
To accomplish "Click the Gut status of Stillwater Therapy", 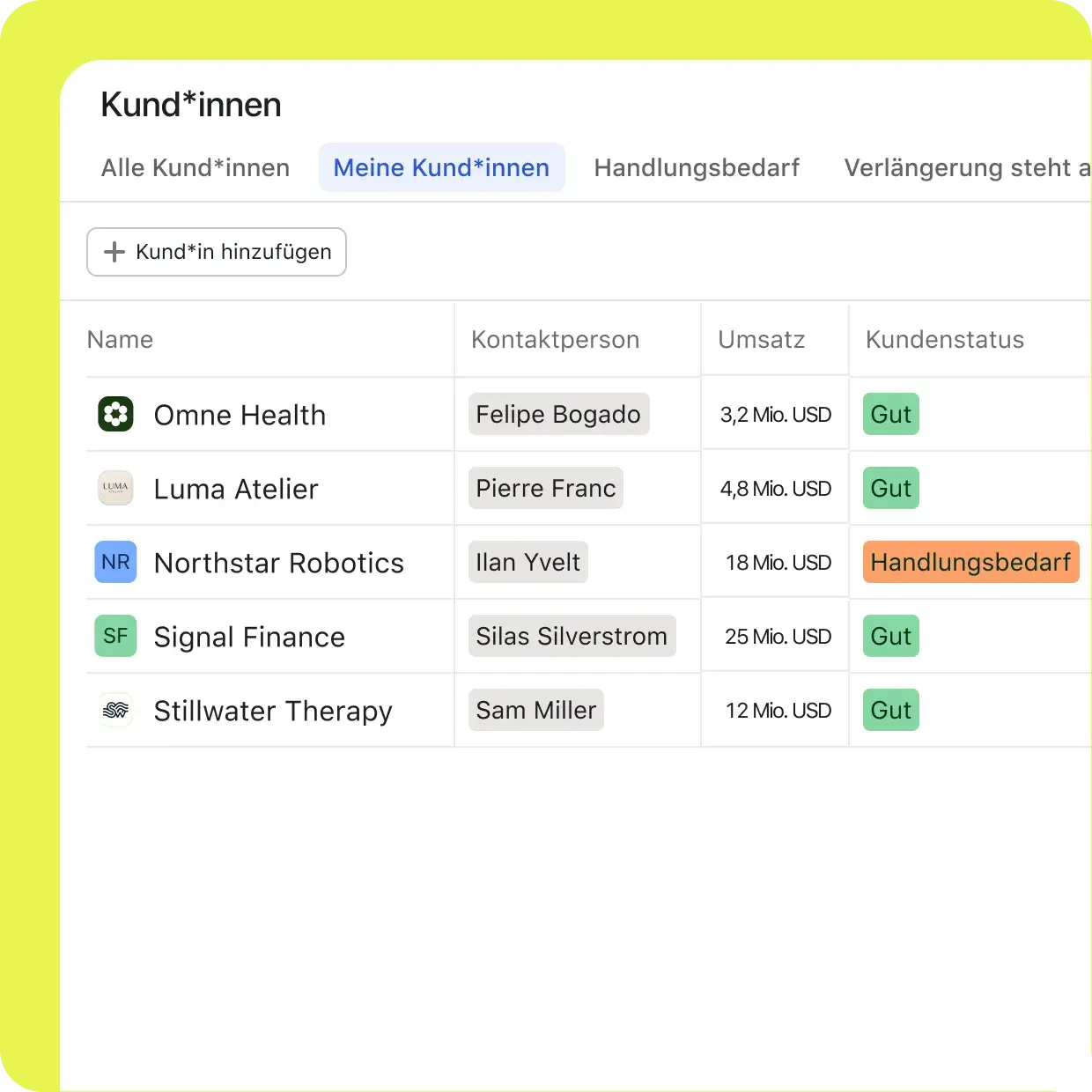I will 891,710.
